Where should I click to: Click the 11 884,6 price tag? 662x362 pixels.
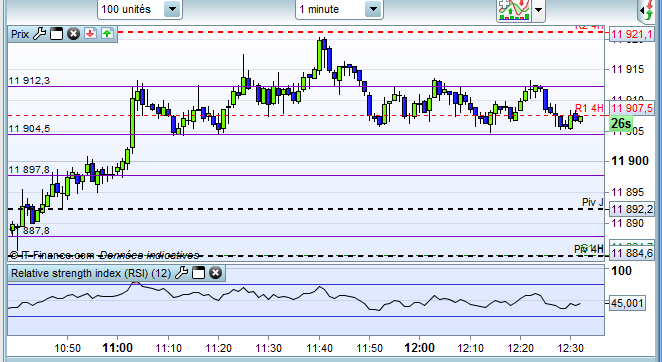632,253
